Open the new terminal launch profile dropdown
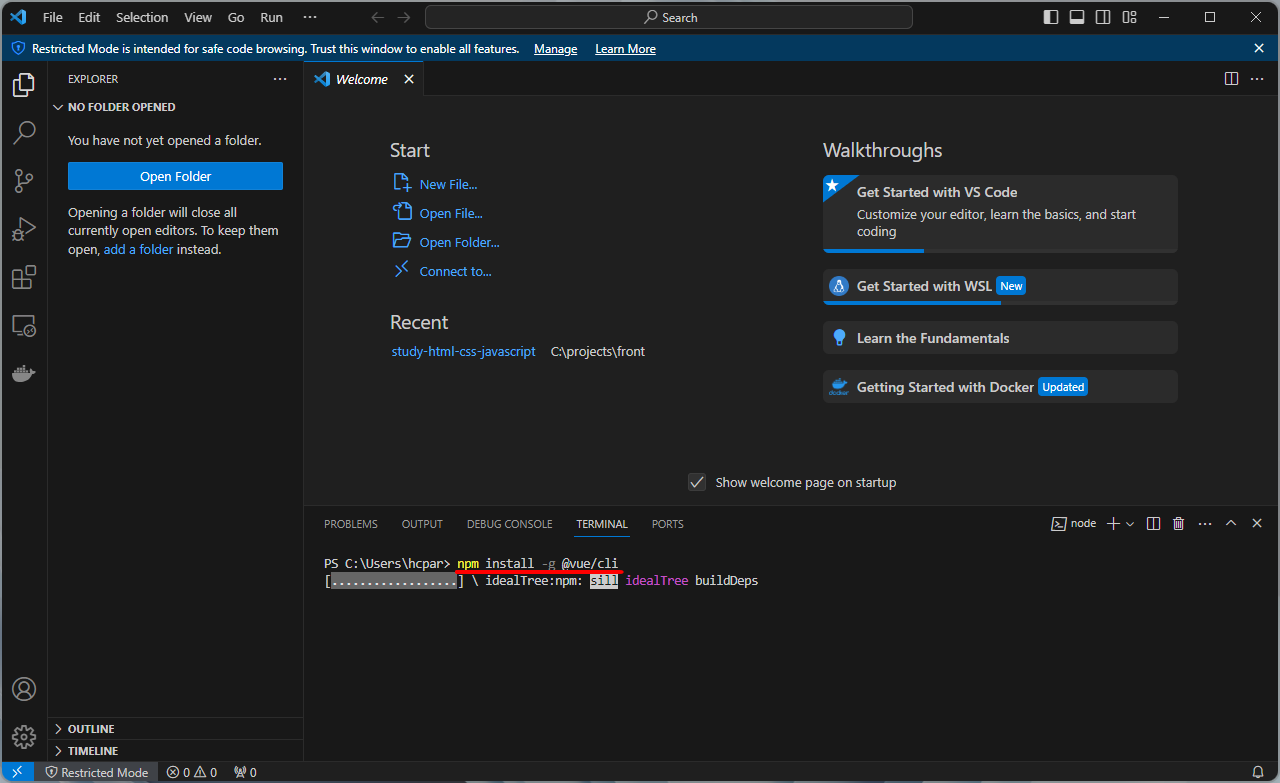This screenshot has width=1280, height=783. tap(1130, 524)
